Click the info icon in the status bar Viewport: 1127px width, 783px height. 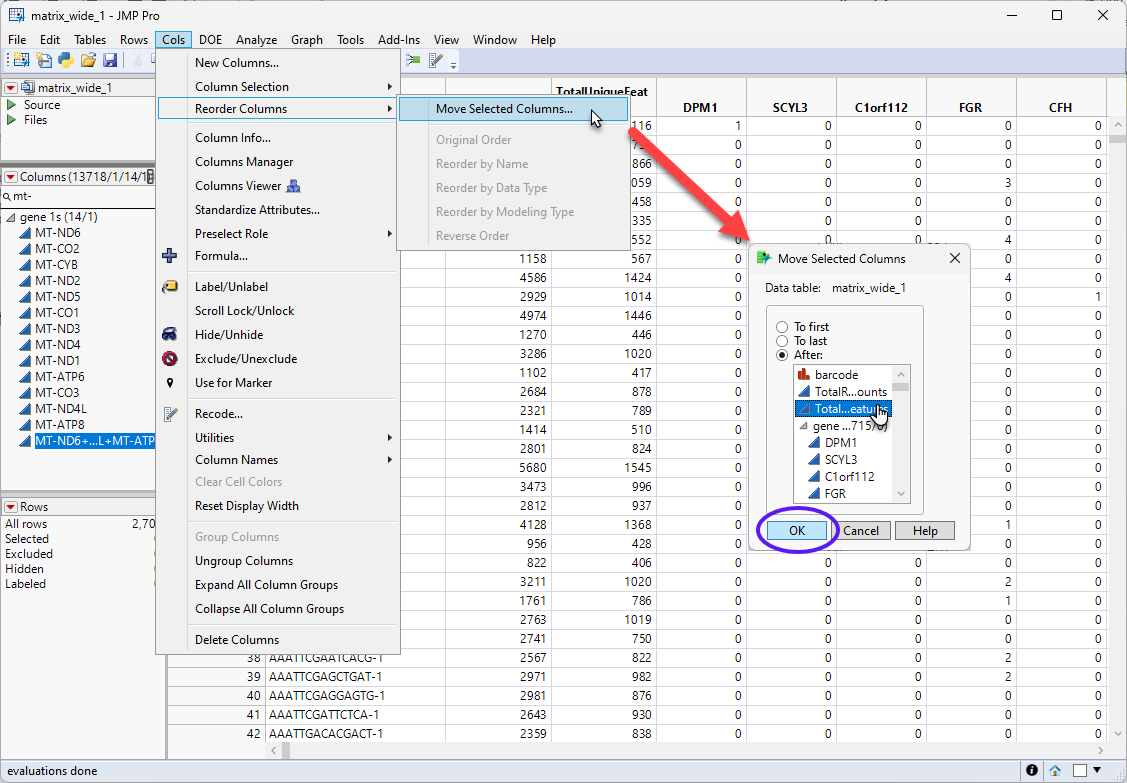(x=1031, y=771)
